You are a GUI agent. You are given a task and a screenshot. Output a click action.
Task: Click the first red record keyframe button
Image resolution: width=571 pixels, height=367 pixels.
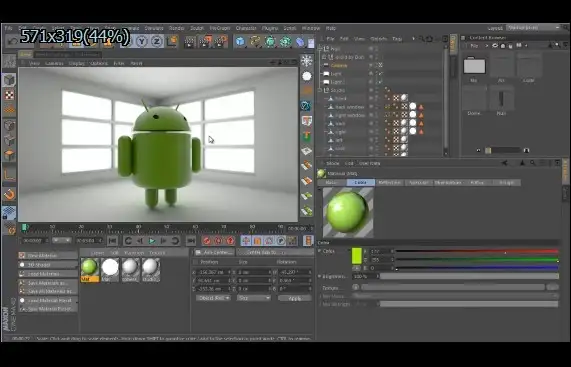(206, 241)
